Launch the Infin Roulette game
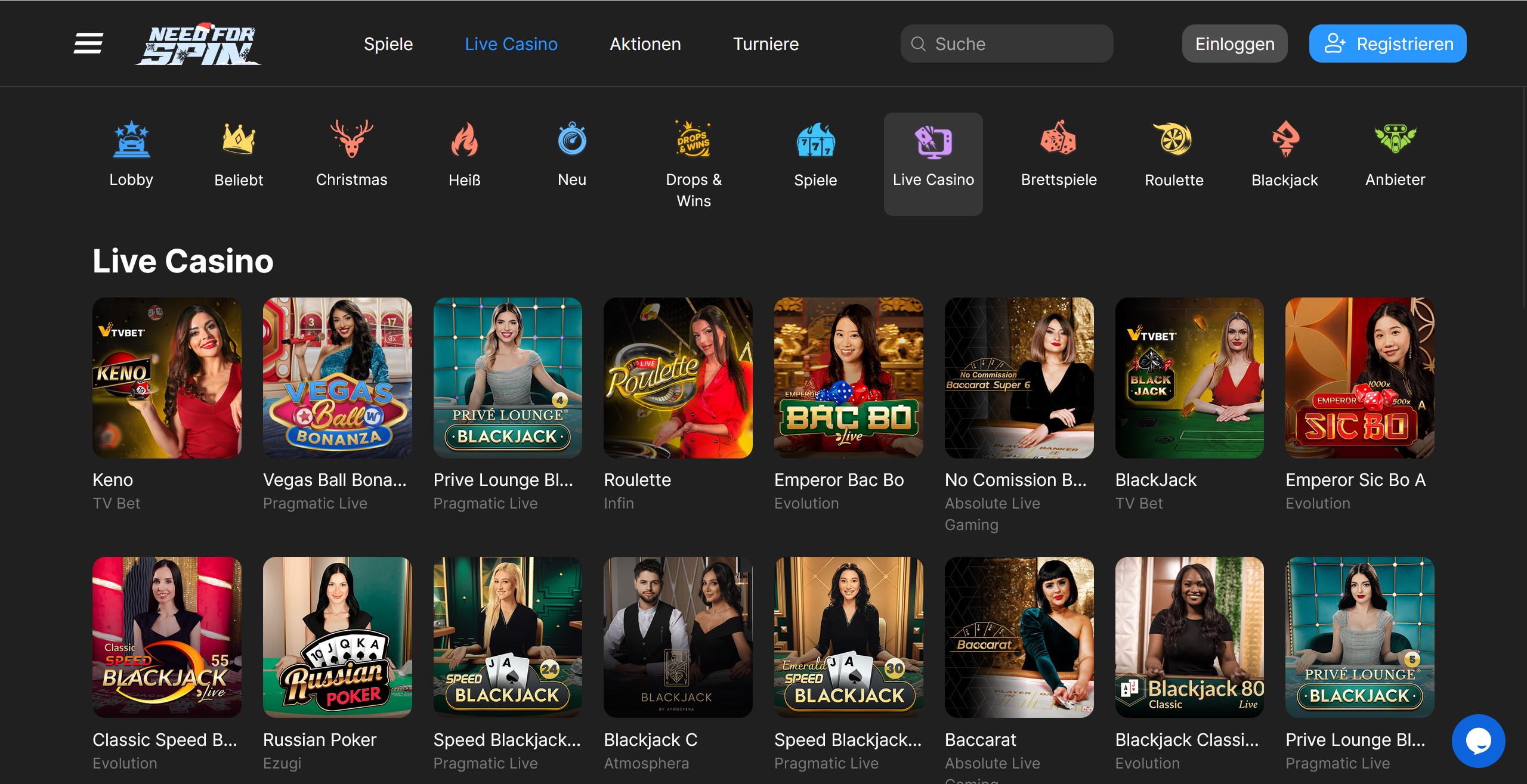The height and width of the screenshot is (784, 1527). 678,378
